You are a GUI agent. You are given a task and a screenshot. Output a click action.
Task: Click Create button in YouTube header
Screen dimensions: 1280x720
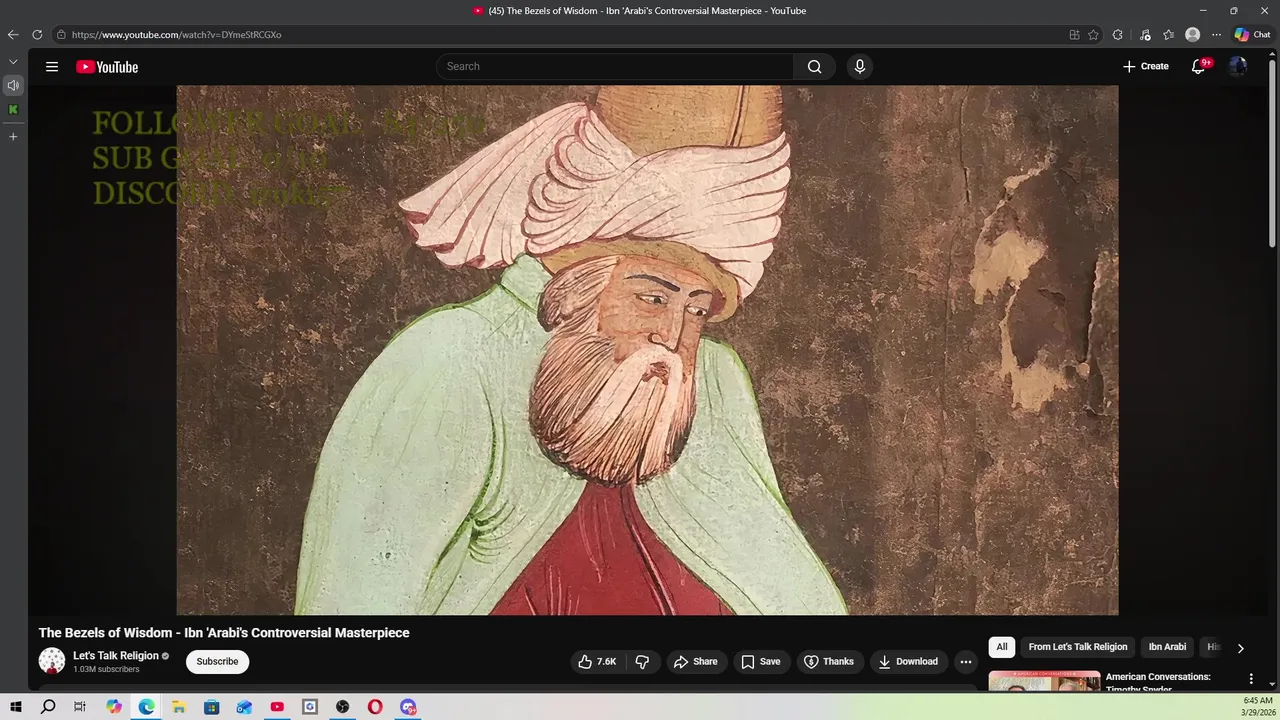tap(1145, 66)
